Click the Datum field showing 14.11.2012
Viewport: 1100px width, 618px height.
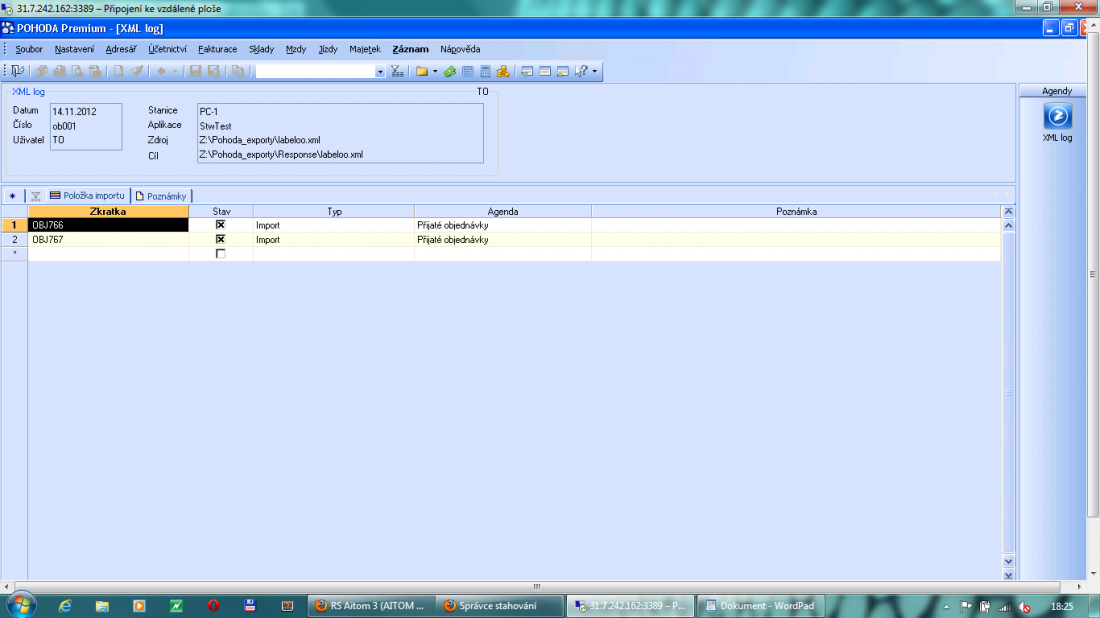pyautogui.click(x=85, y=111)
